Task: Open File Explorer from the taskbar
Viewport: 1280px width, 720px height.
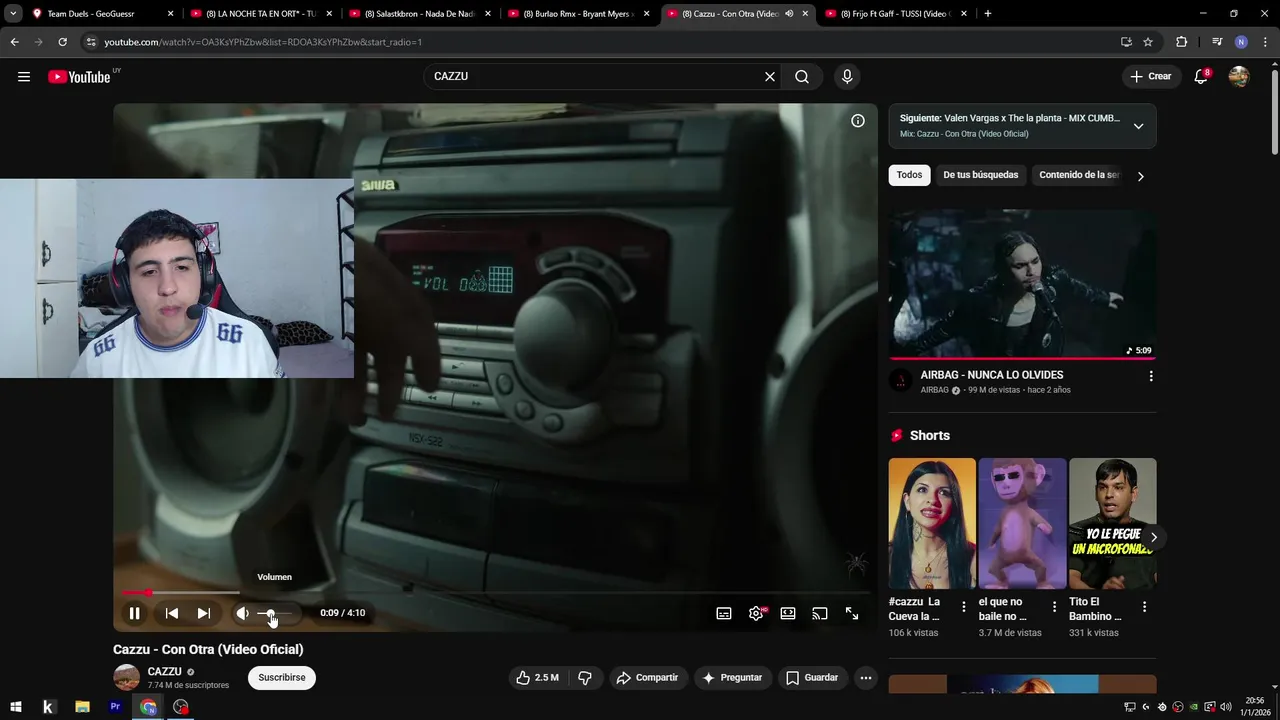Action: pyautogui.click(x=82, y=707)
